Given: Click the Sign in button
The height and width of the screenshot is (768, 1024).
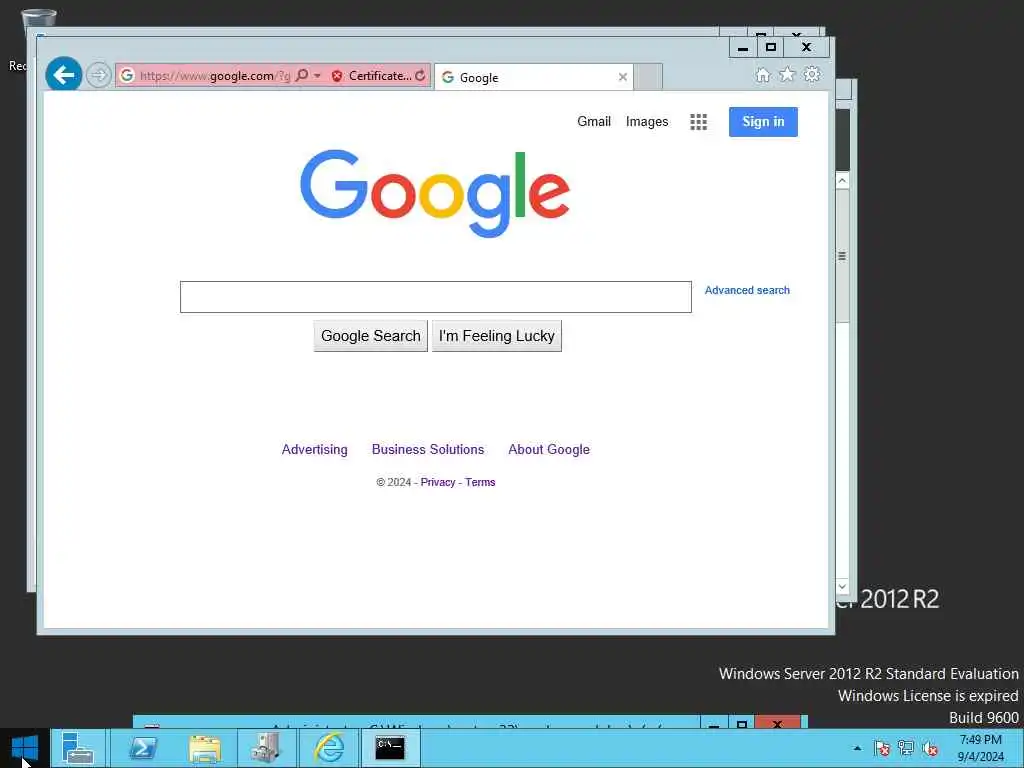Looking at the screenshot, I should 763,121.
